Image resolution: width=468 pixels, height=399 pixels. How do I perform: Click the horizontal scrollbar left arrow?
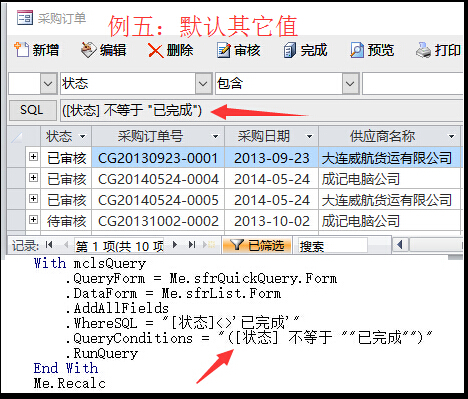(400, 245)
